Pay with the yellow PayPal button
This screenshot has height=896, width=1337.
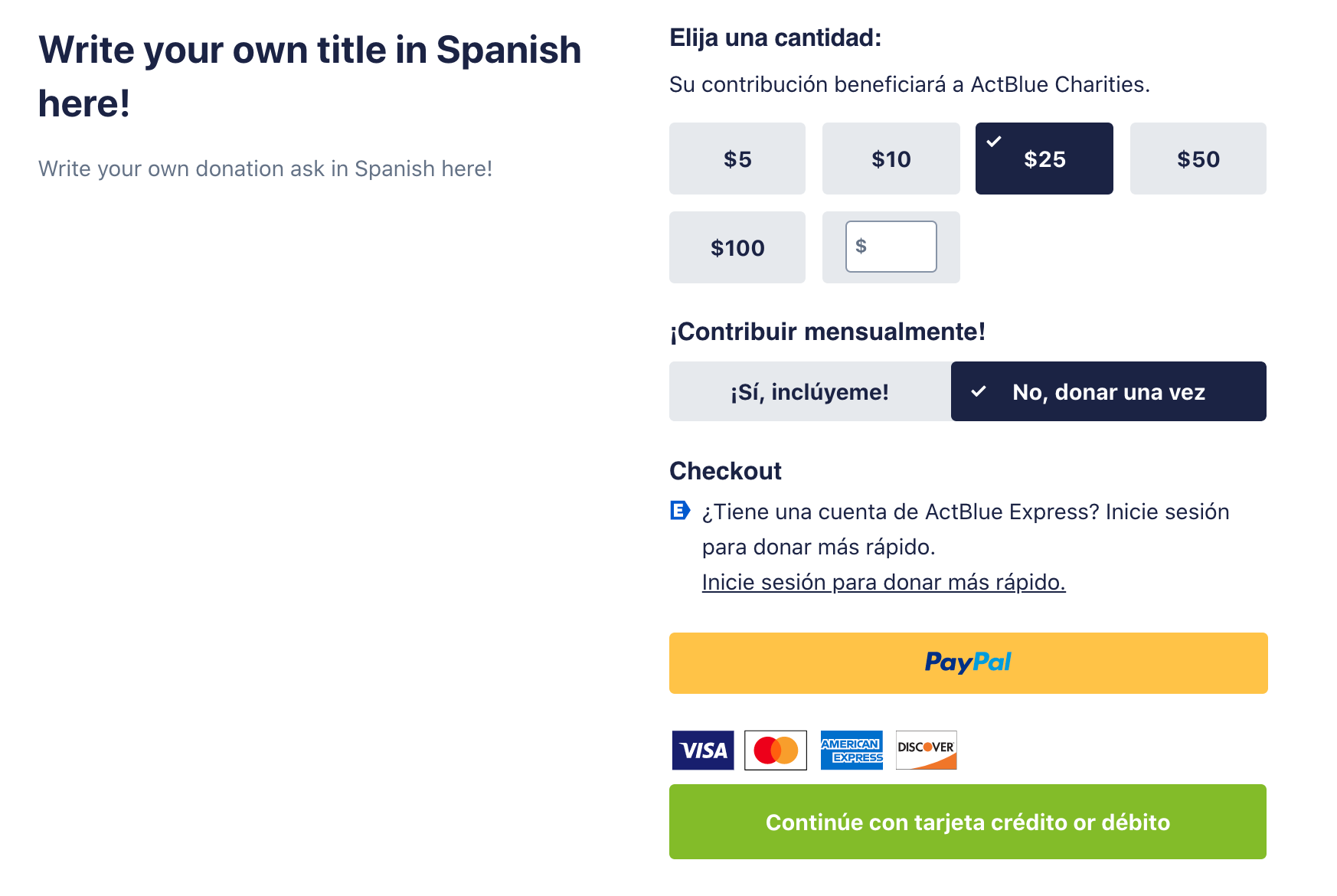[969, 663]
